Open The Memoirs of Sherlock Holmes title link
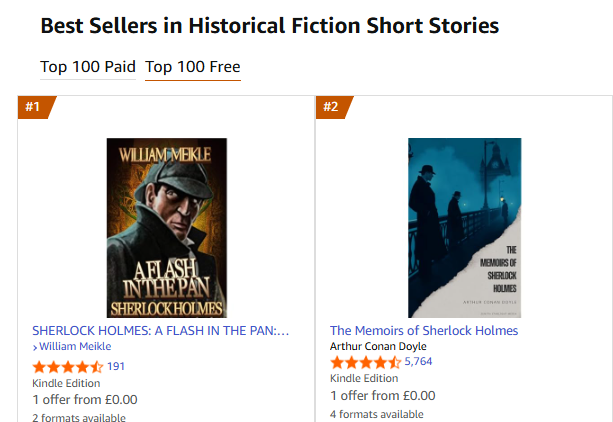 [424, 331]
